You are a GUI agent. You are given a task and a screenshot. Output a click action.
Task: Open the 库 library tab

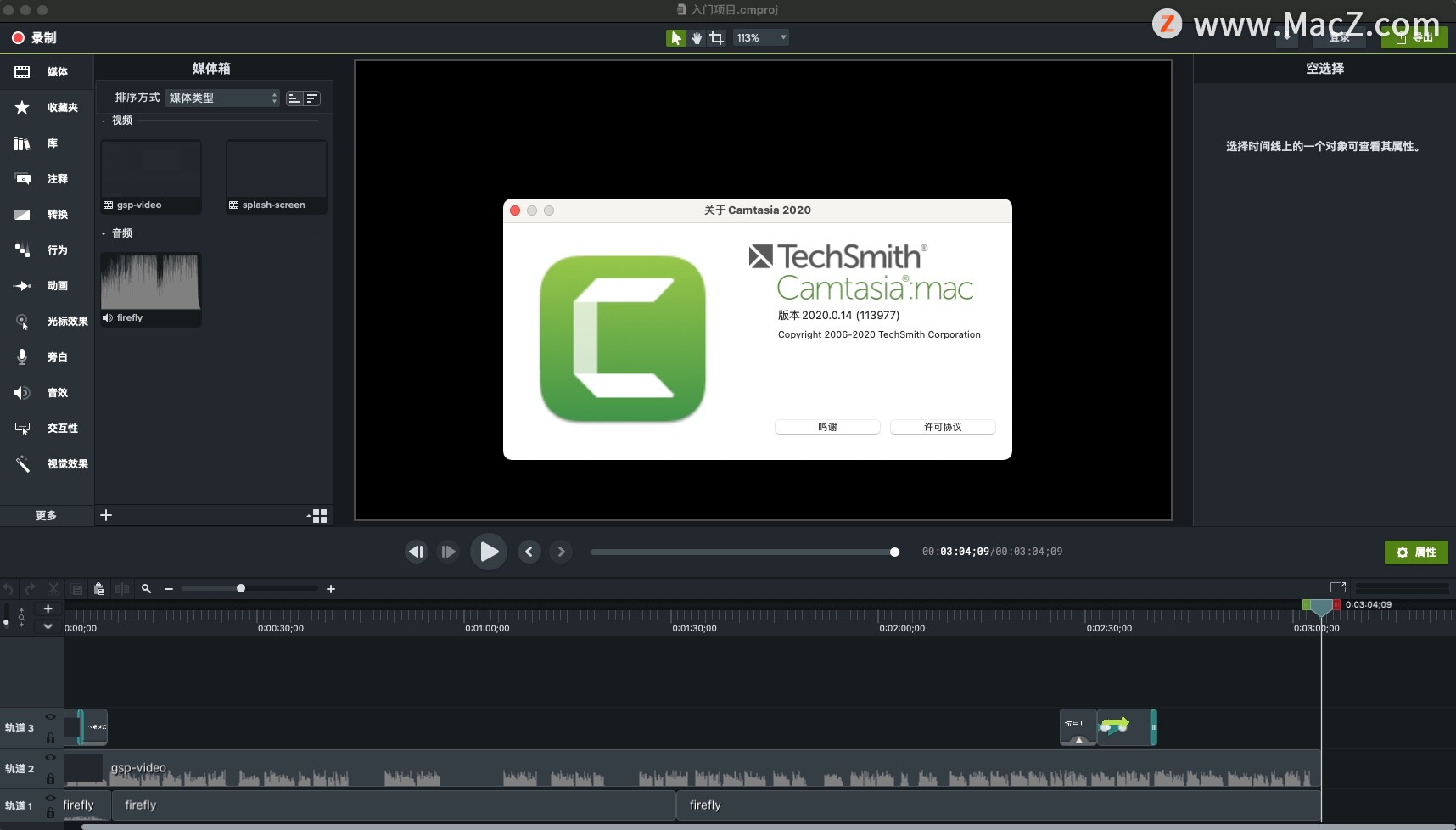pos(47,143)
